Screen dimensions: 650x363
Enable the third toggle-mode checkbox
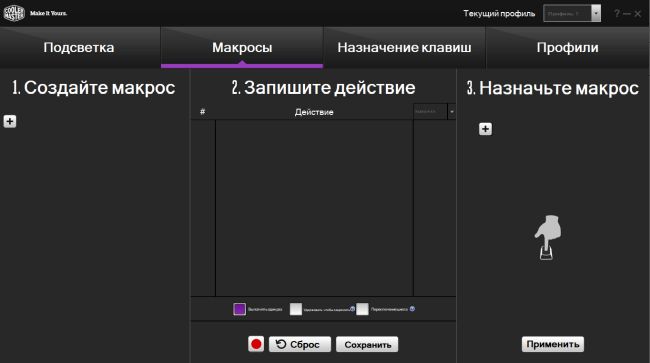362,309
